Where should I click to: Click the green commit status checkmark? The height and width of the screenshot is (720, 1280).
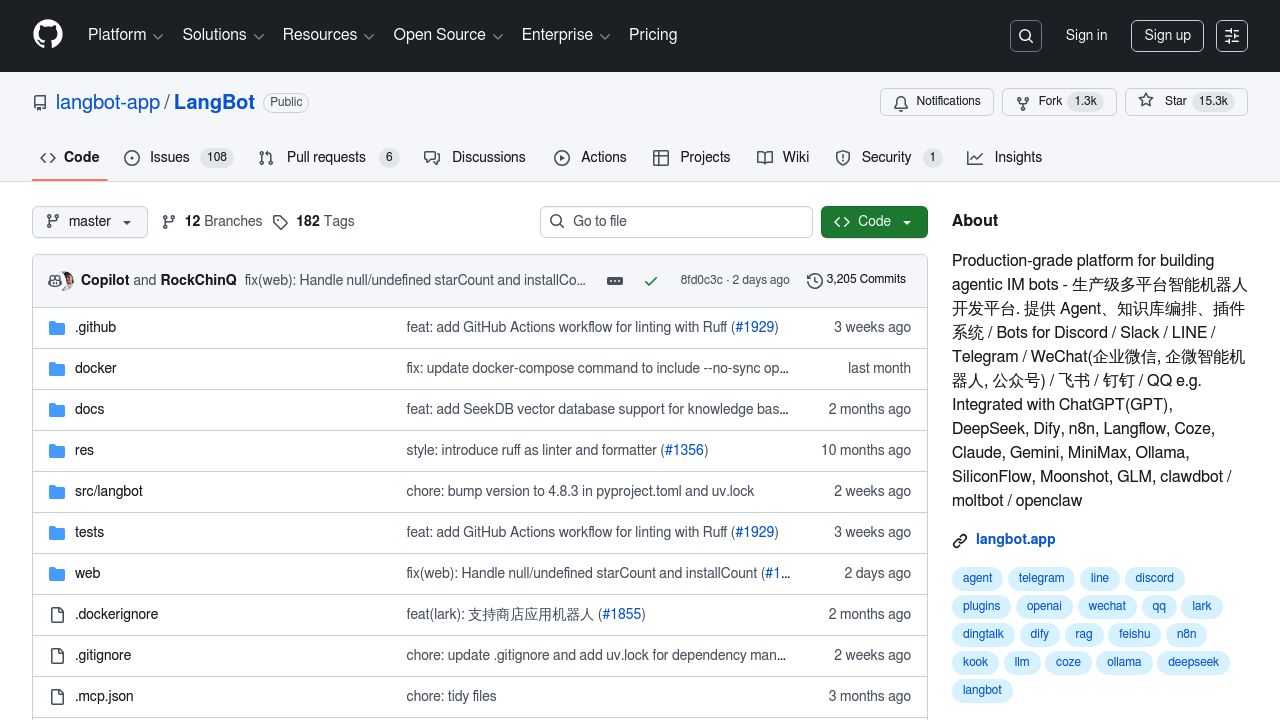pos(651,281)
